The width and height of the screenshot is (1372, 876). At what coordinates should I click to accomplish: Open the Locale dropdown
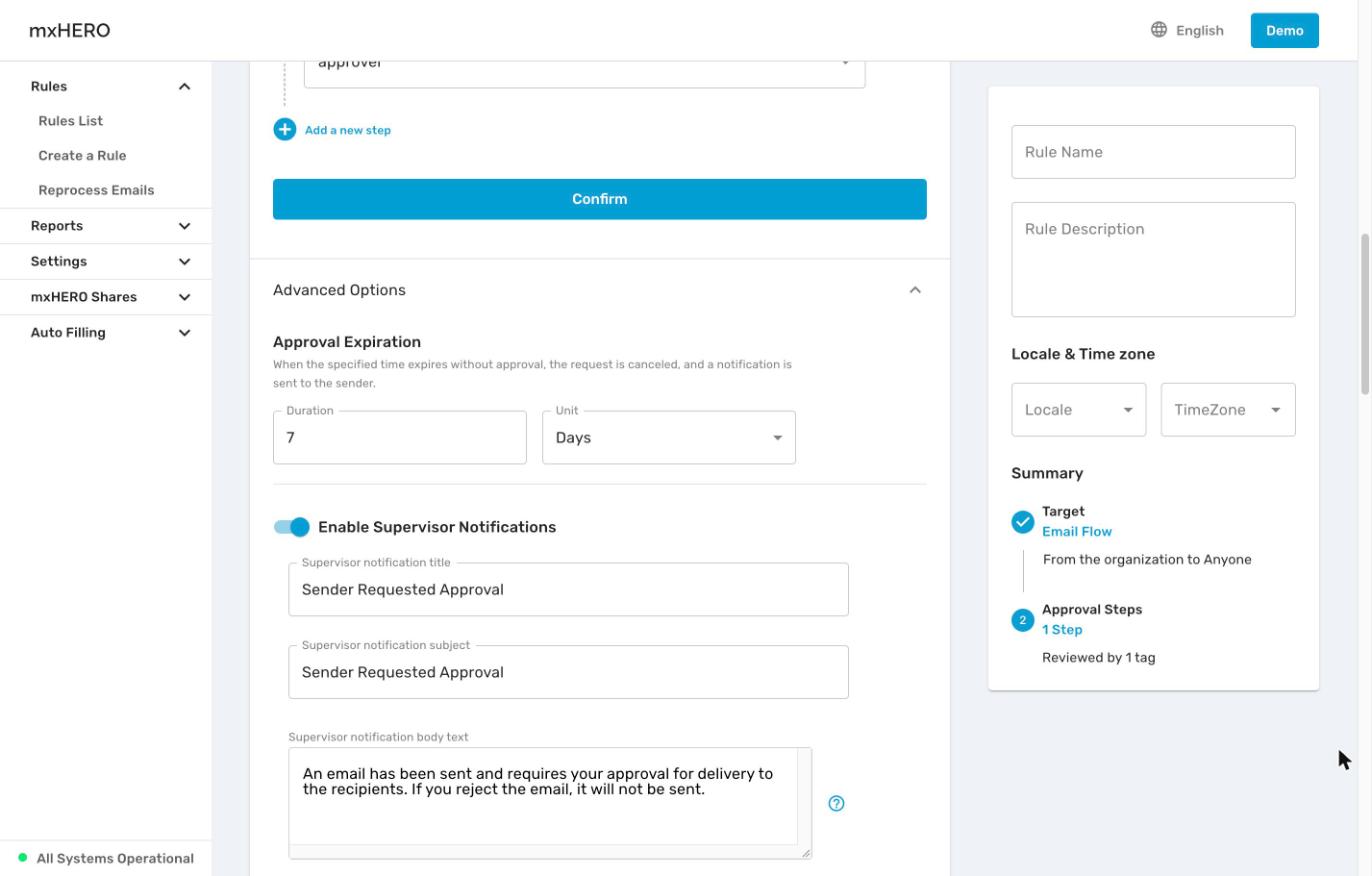tap(1078, 410)
